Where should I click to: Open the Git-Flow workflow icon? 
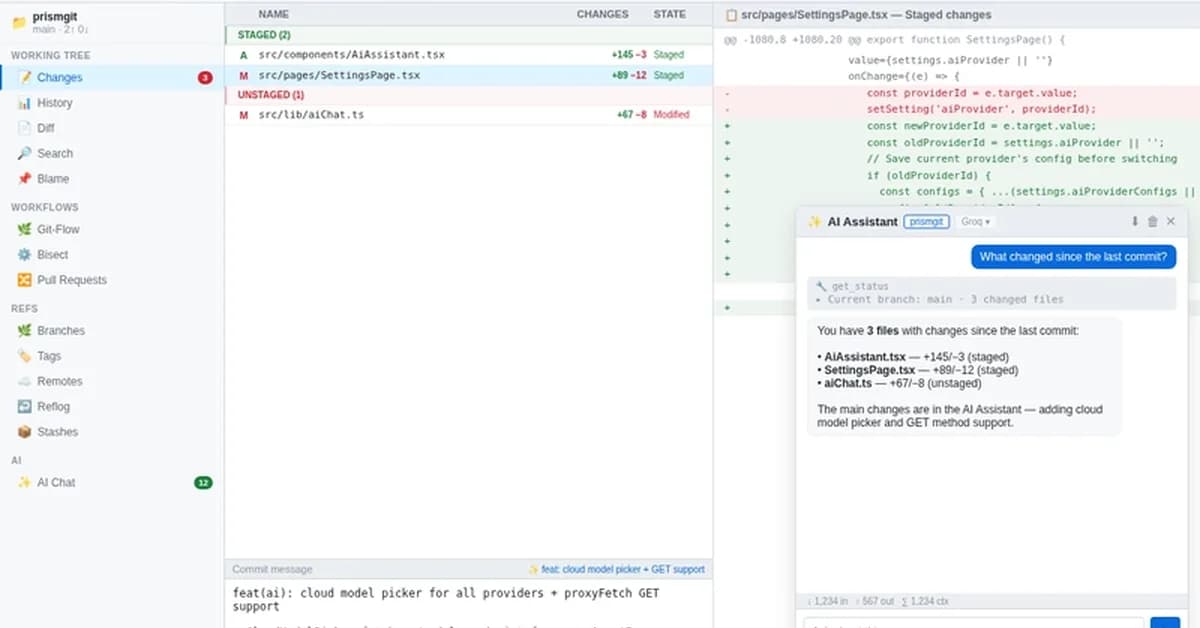[25, 229]
